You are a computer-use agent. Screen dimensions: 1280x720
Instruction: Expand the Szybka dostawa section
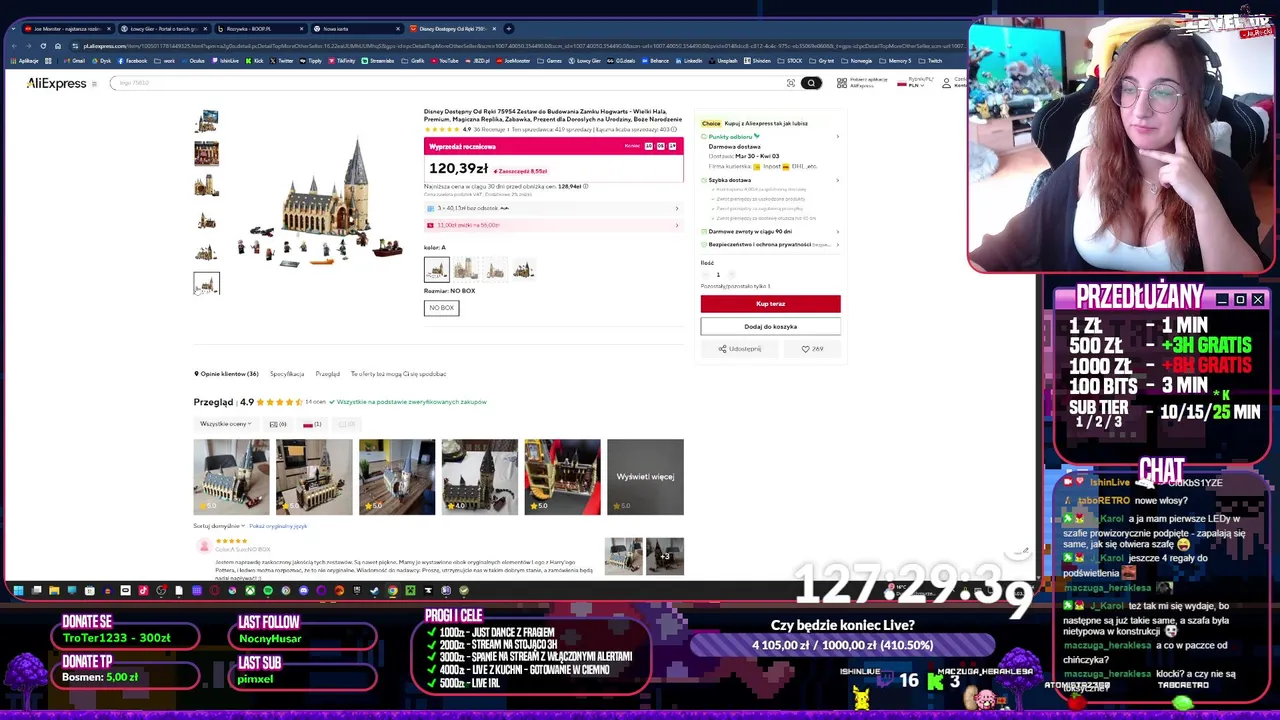[x=770, y=180]
